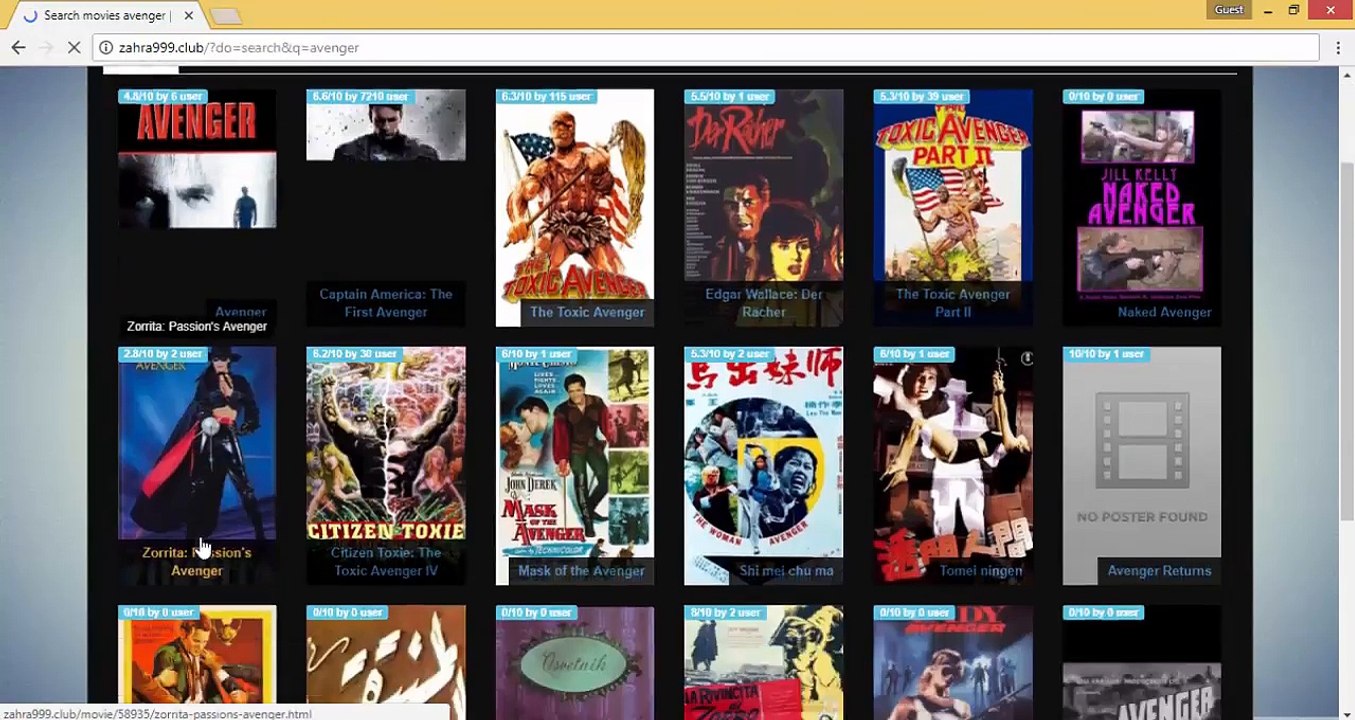Open the Tomei ningen poster
This screenshot has width=1355, height=720.
(953, 465)
